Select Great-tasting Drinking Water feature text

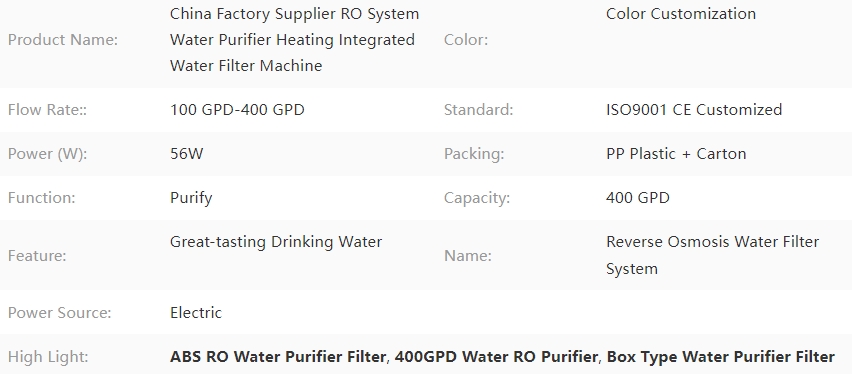[276, 242]
